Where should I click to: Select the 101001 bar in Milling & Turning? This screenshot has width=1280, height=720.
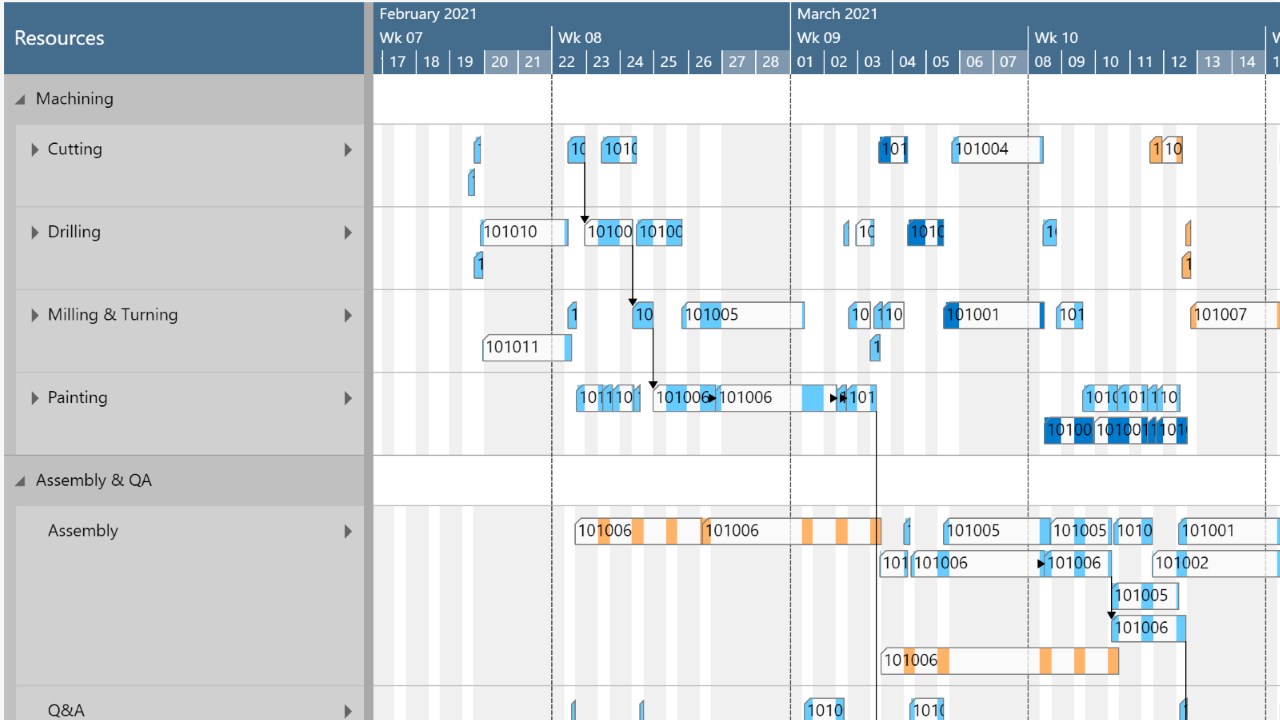click(994, 315)
